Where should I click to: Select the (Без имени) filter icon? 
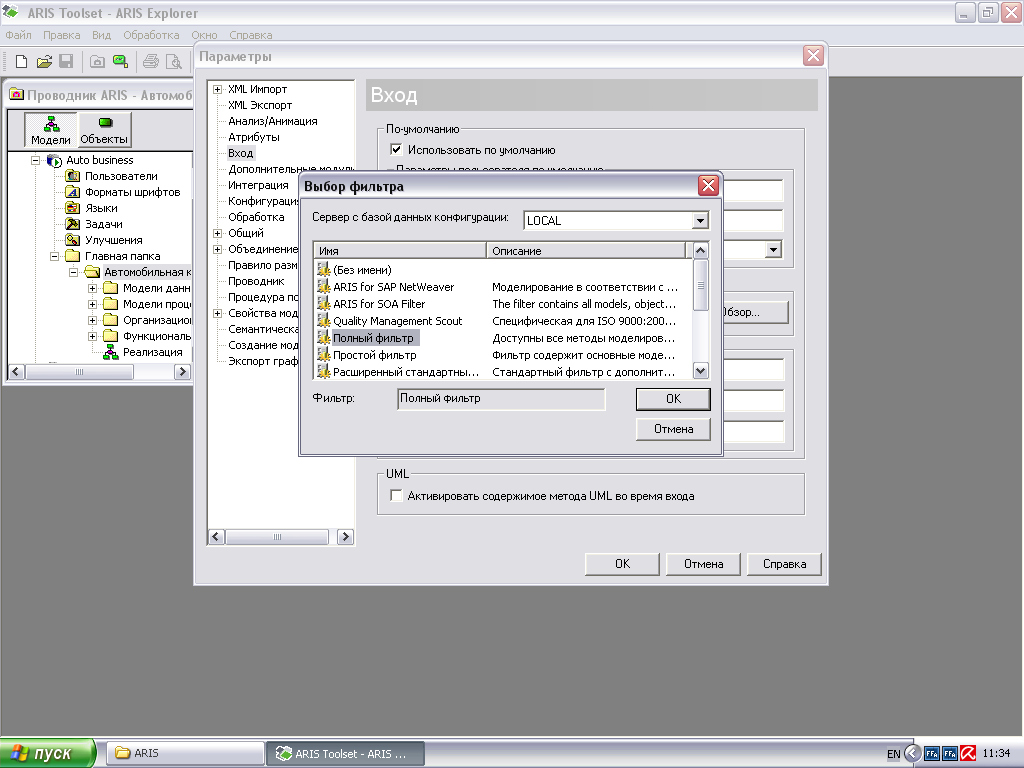pyautogui.click(x=323, y=270)
